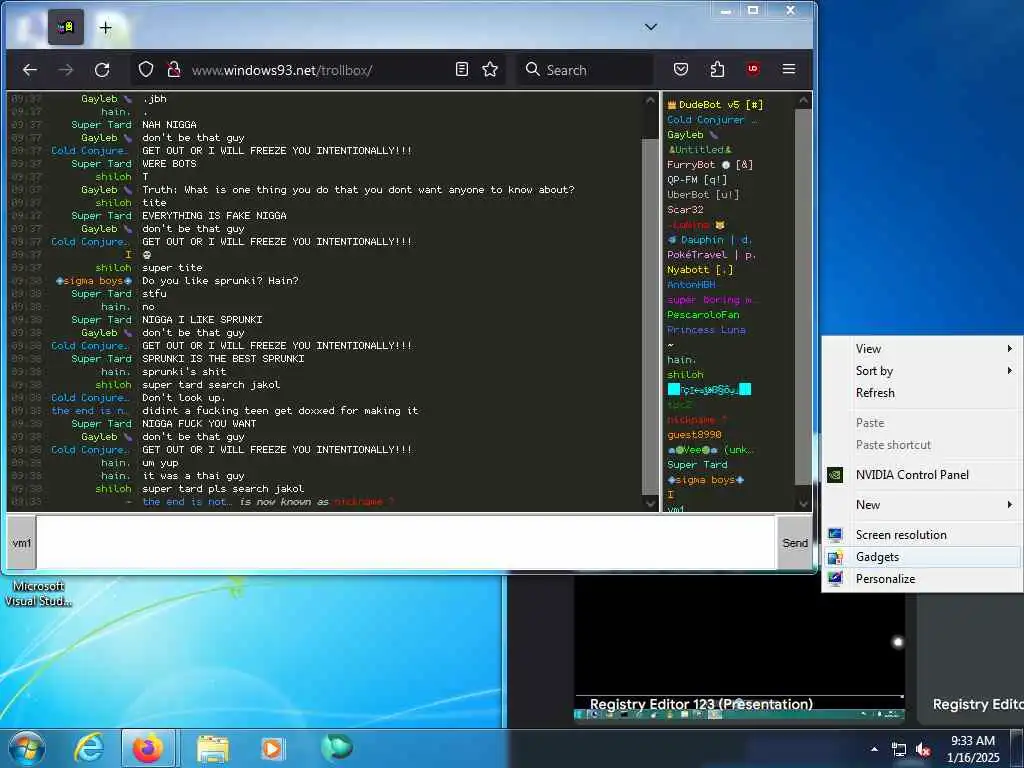This screenshot has width=1024, height=768.
Task: Click the uBlock Origin toolbar icon
Action: [x=753, y=69]
